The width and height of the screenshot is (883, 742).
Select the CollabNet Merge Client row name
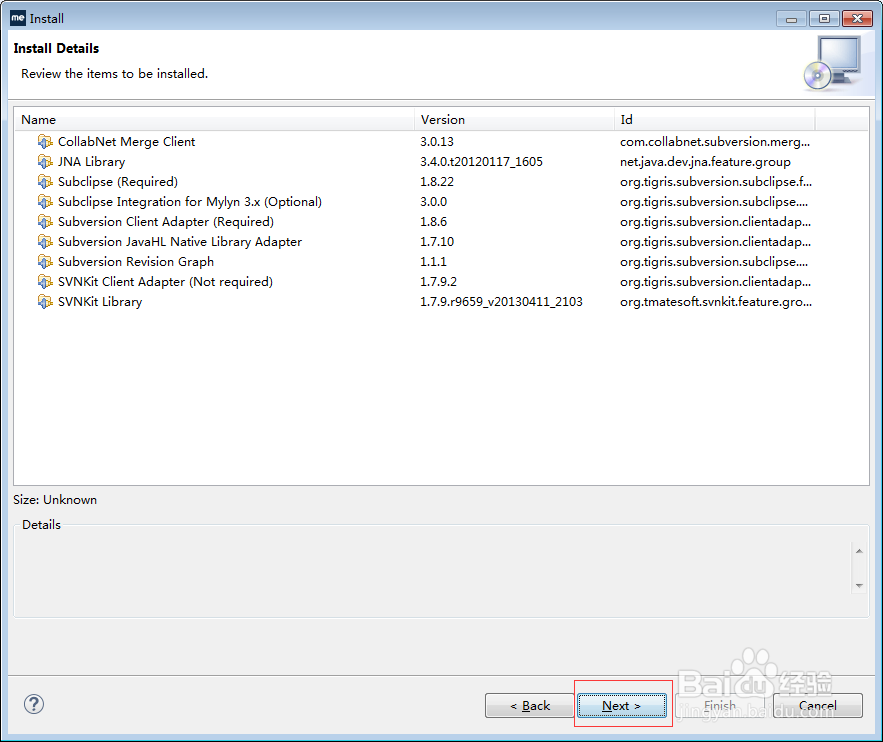[x=126, y=142]
